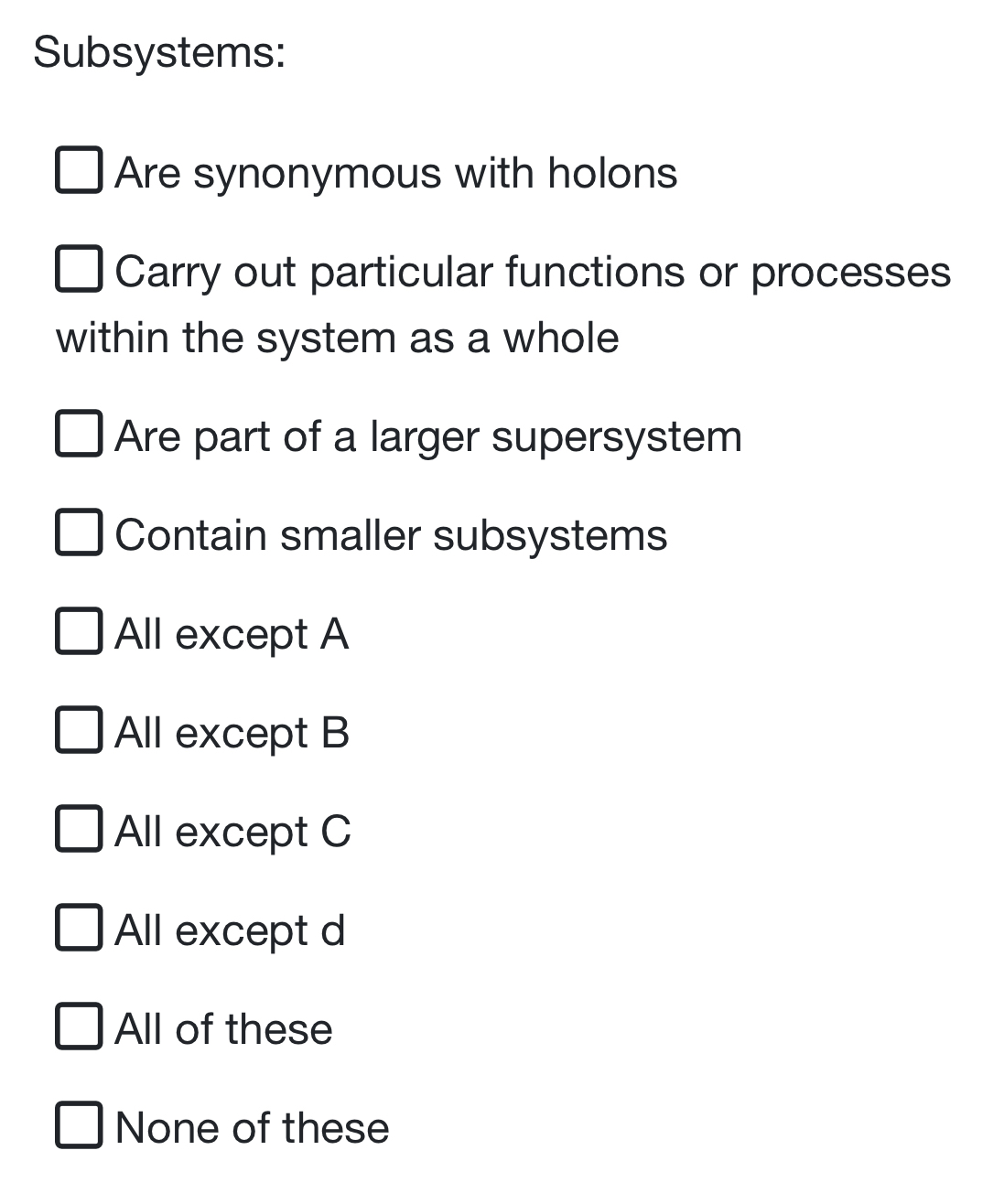Click the 'None of these' label text
This screenshot has height=1204, width=1004.
[250, 1129]
